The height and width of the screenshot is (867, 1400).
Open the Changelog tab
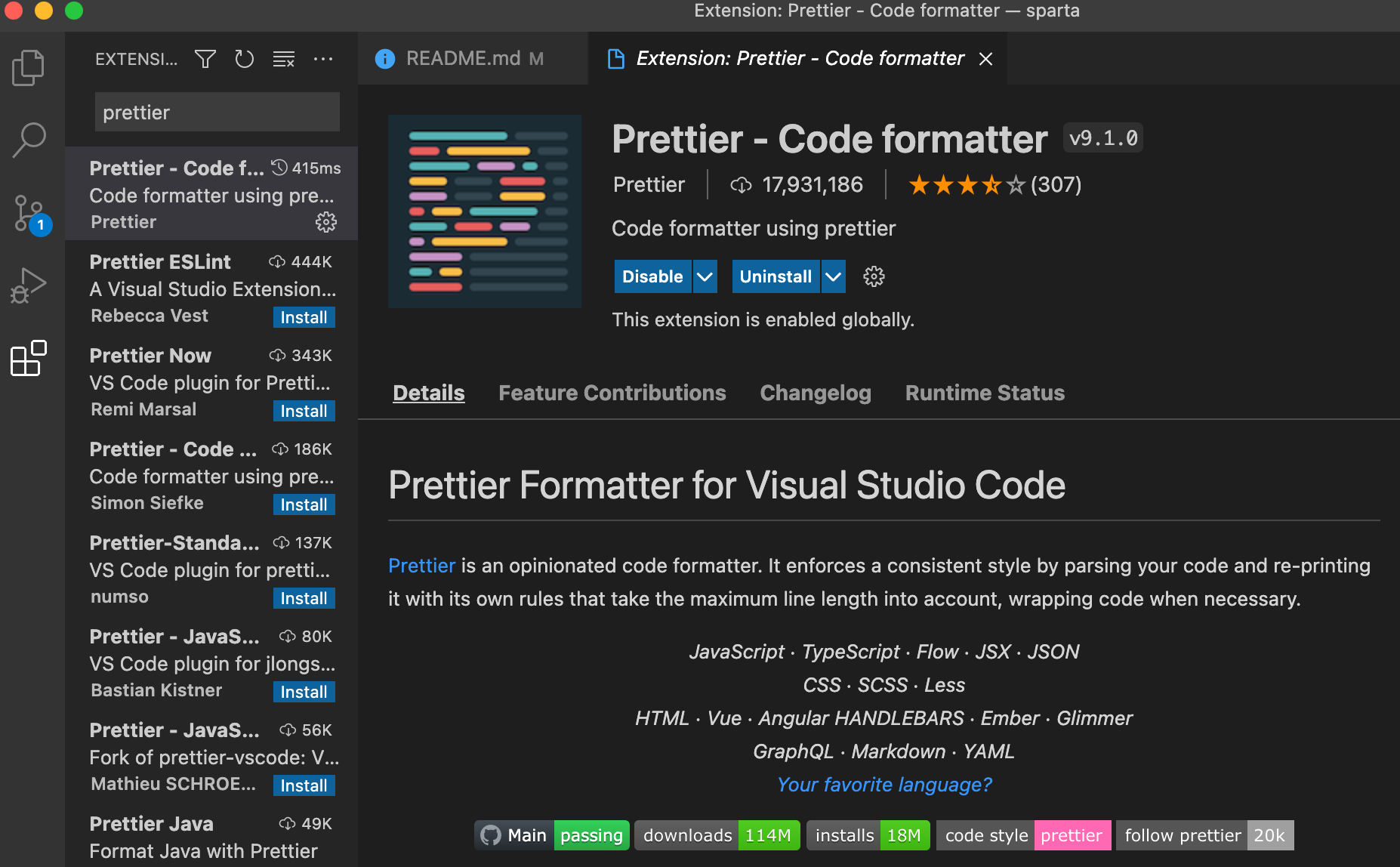(x=816, y=393)
